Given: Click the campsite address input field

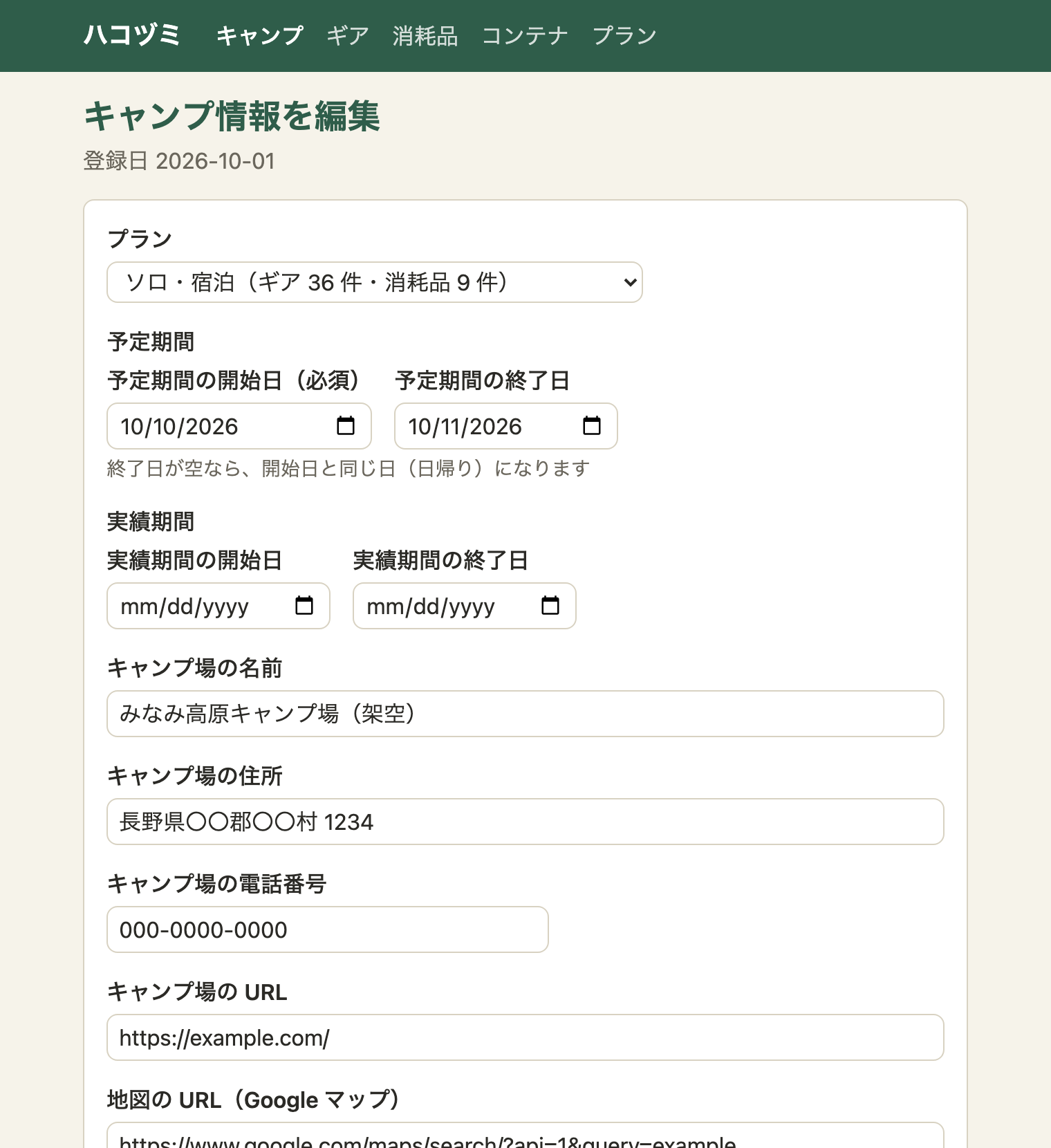Looking at the screenshot, I should coord(525,822).
